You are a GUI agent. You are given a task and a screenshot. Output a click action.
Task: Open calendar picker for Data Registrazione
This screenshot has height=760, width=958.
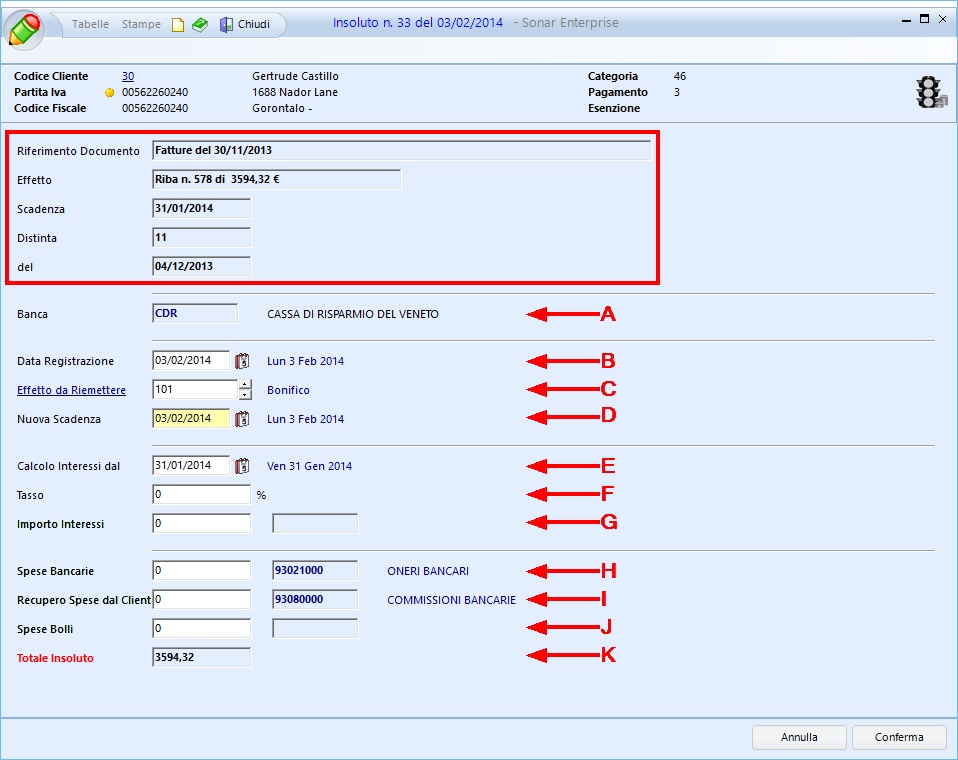click(241, 361)
